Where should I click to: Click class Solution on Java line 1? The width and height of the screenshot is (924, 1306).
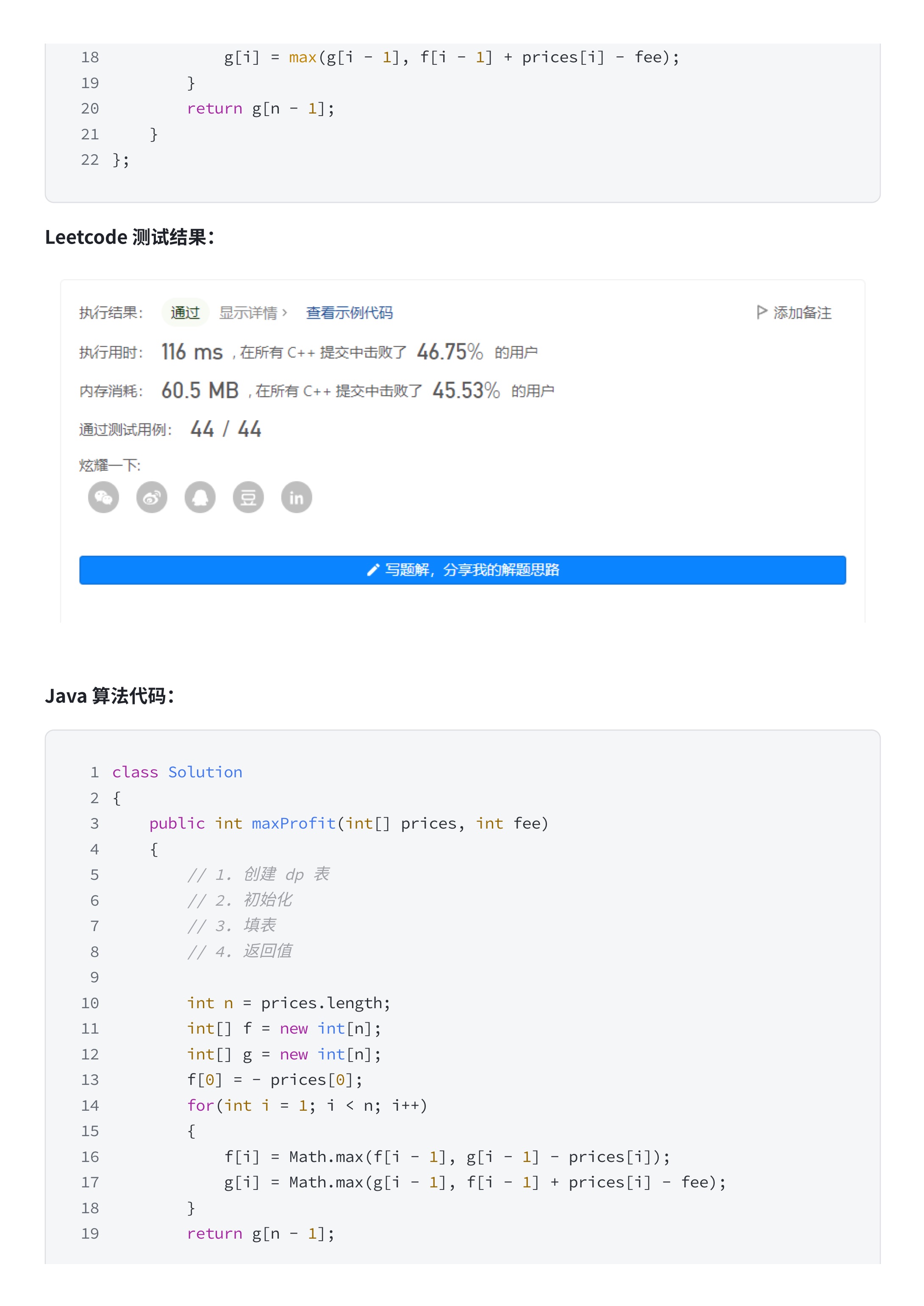click(177, 772)
